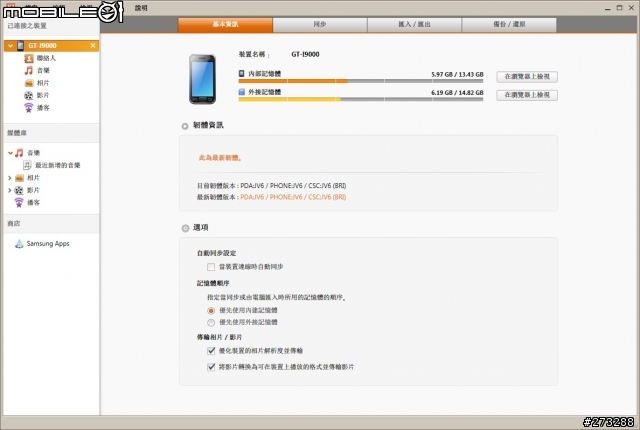This screenshot has height=430, width=640.
Task: Click the 選項 options gear icon
Action: pos(185,228)
